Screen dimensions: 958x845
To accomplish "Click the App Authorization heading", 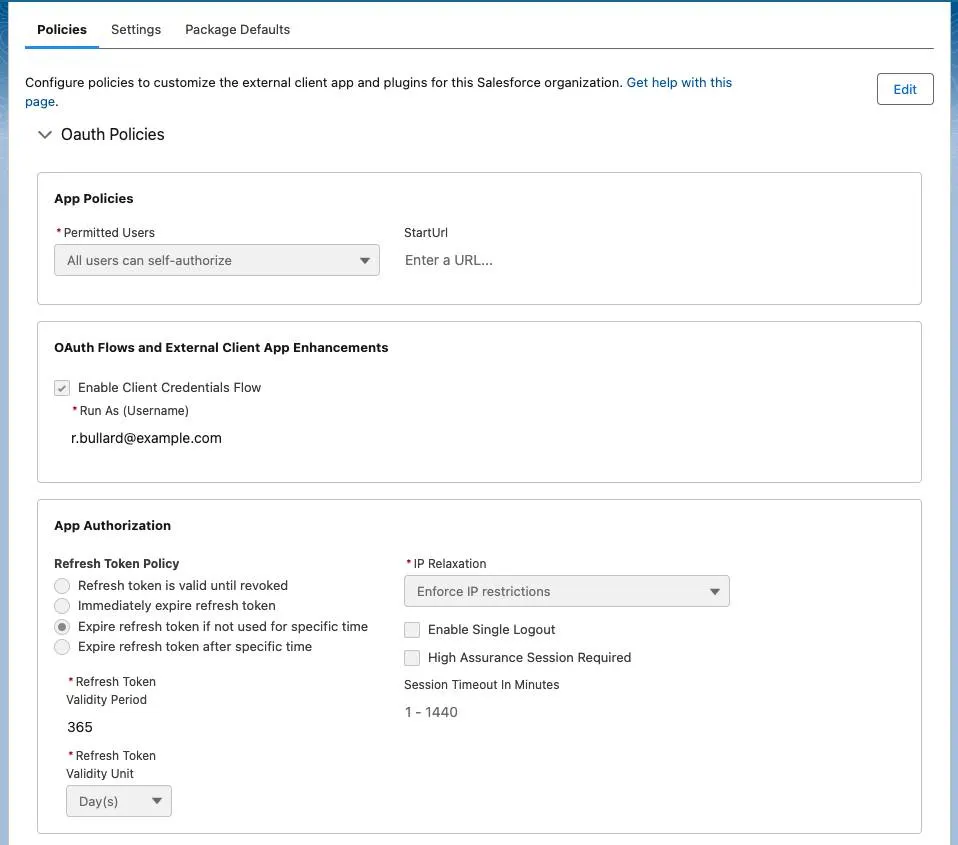I will pyautogui.click(x=112, y=525).
